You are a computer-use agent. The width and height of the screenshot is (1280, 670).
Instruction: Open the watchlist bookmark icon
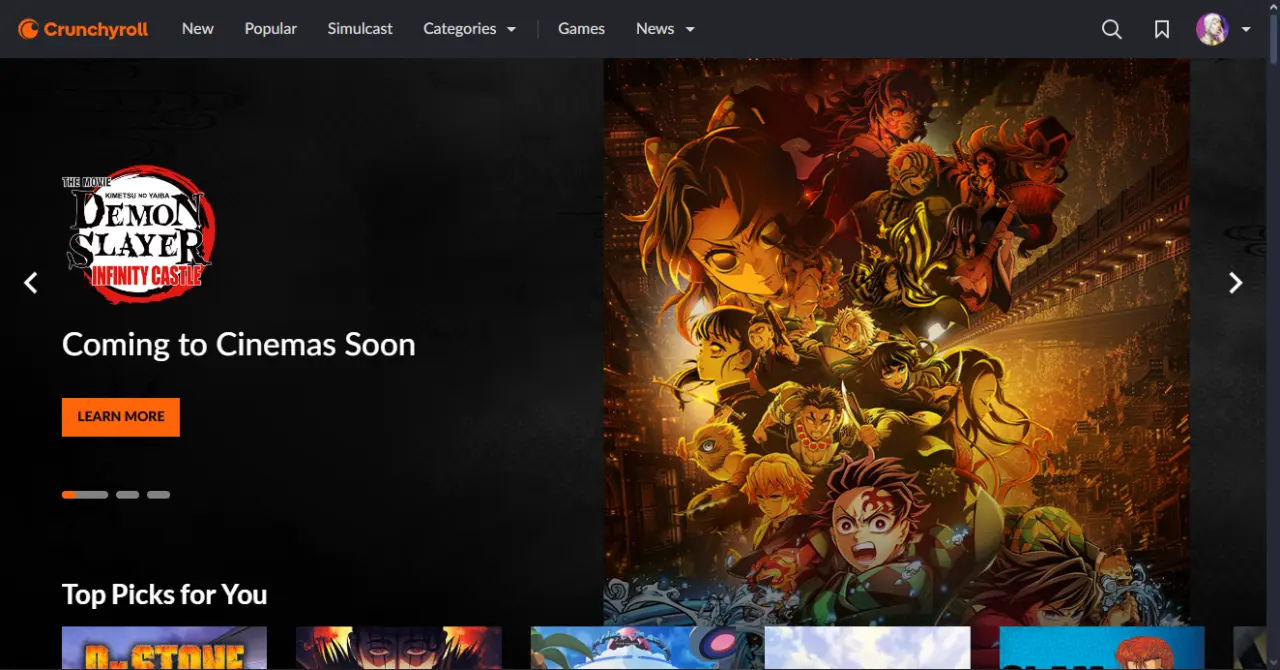pyautogui.click(x=1161, y=29)
